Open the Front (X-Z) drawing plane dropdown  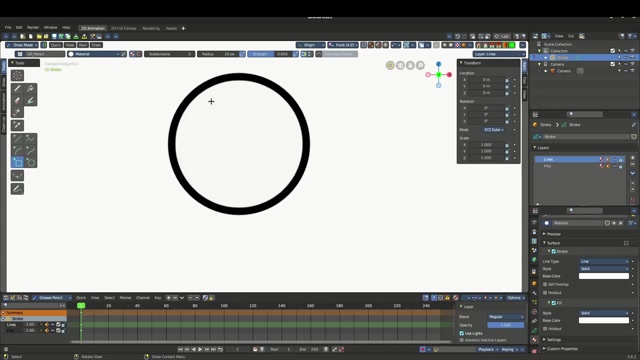coord(343,45)
